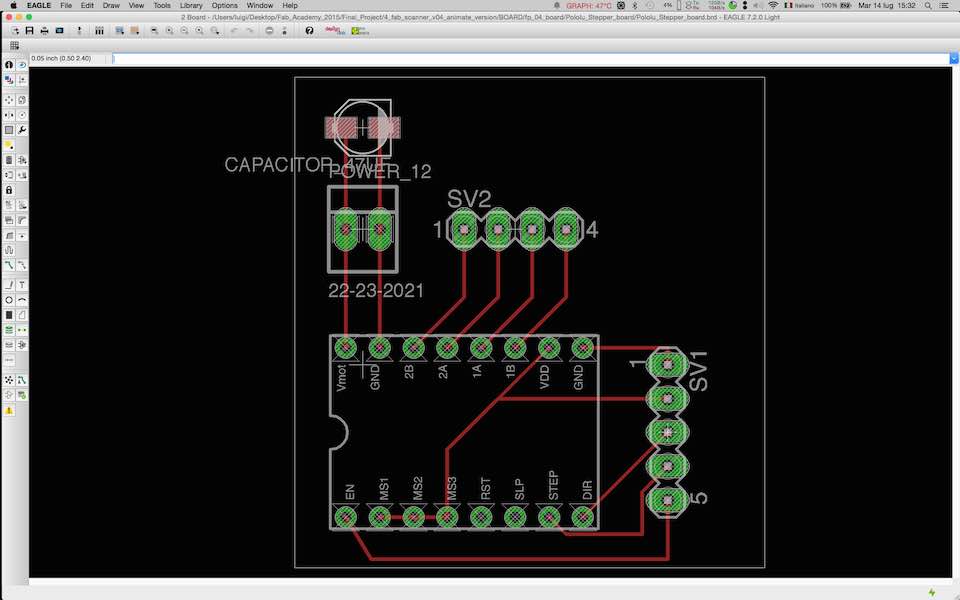The image size is (960, 600).
Task: Click the command line input field
Action: pyautogui.click(x=530, y=58)
